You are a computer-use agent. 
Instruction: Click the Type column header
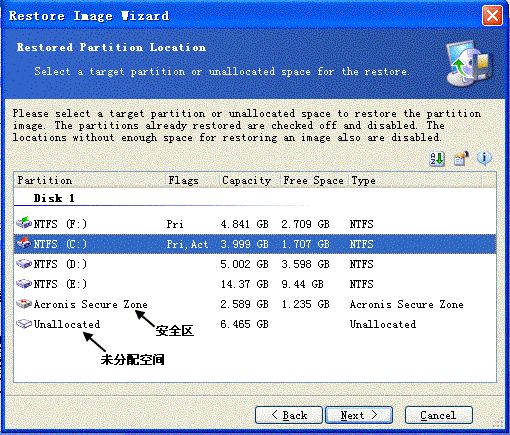click(415, 180)
